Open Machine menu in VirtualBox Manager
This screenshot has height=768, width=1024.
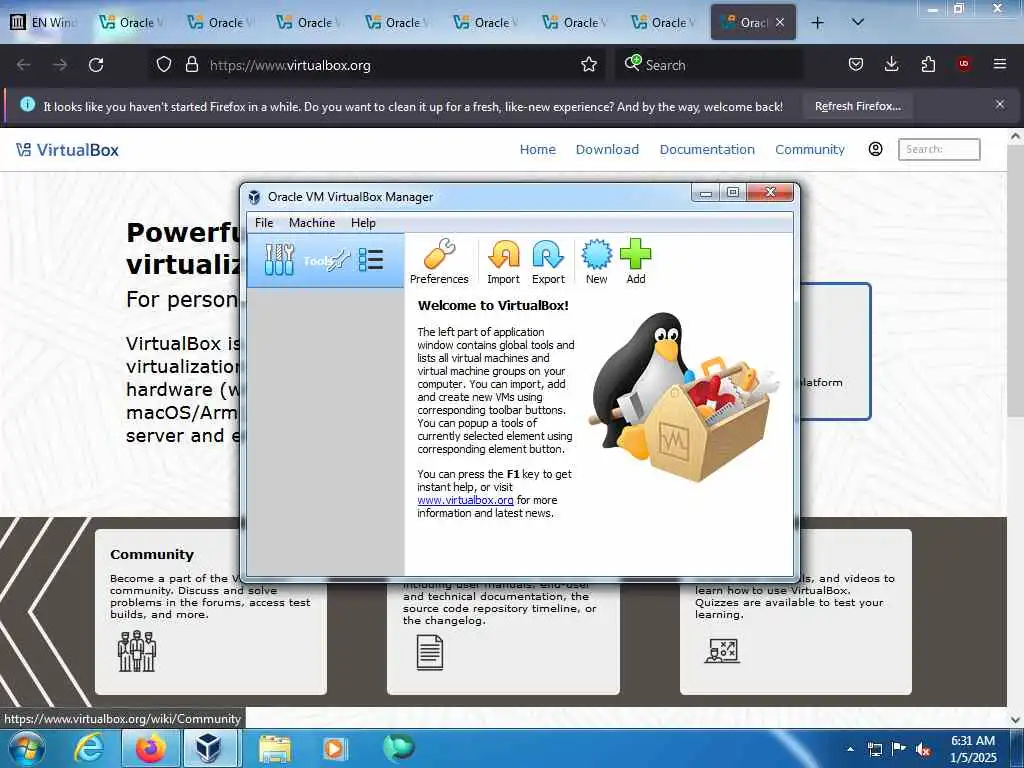312,223
